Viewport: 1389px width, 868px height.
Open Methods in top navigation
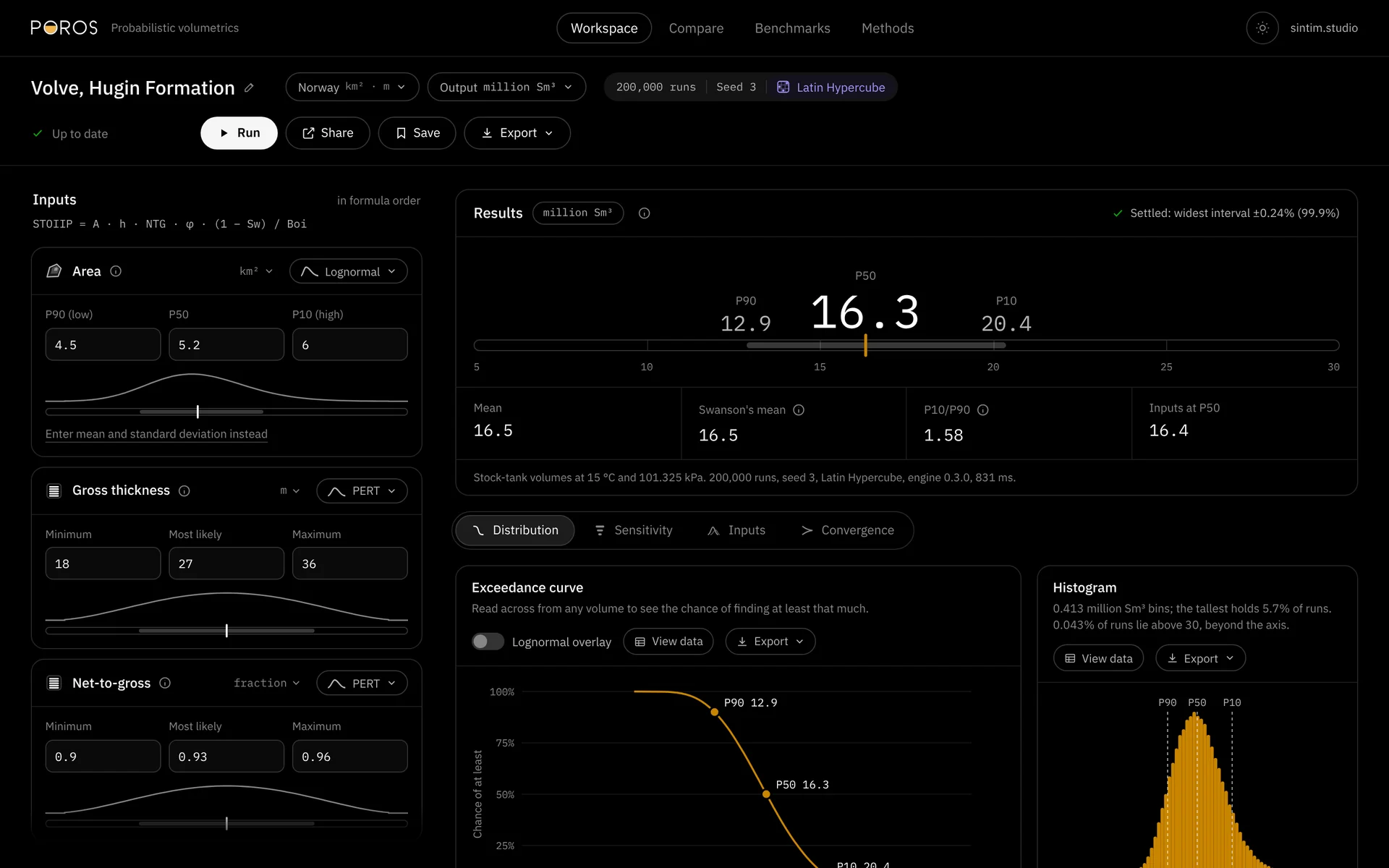[888, 28]
